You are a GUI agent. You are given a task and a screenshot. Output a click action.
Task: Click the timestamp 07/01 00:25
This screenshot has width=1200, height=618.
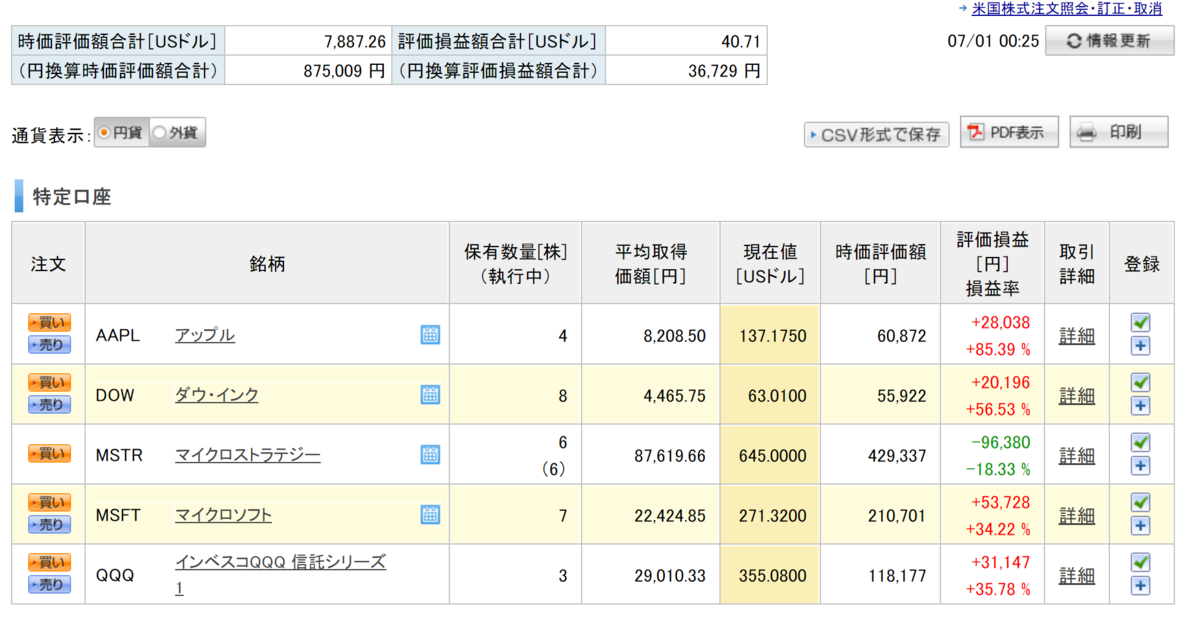pyautogui.click(x=993, y=41)
